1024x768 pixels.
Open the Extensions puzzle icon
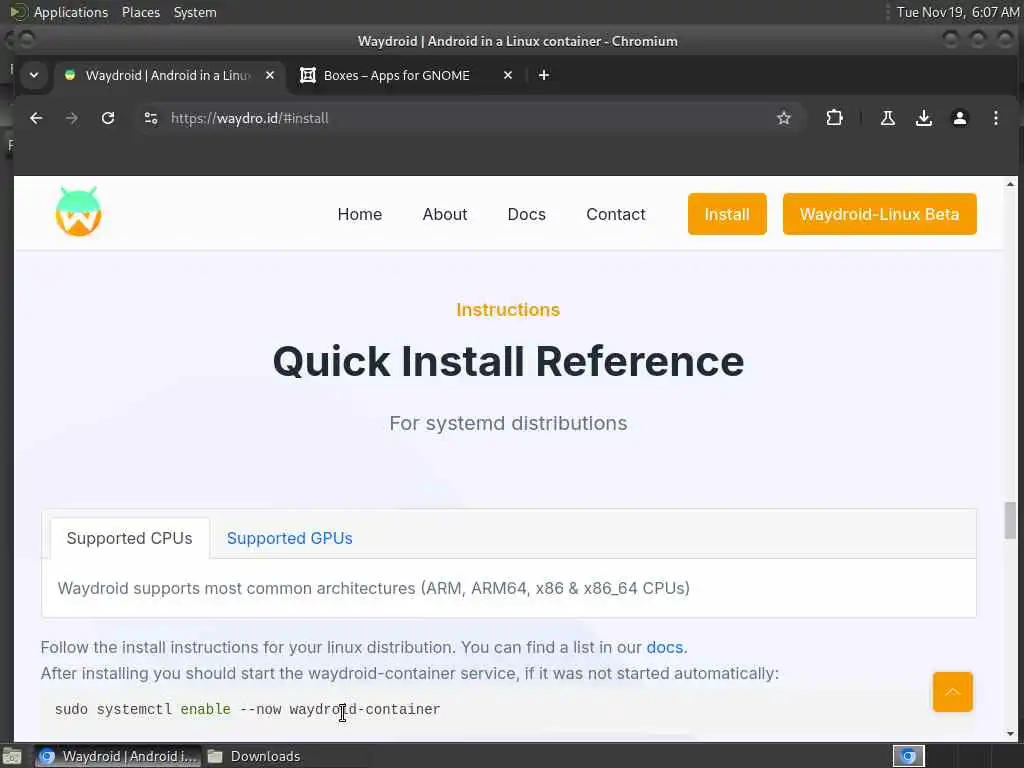(x=834, y=118)
